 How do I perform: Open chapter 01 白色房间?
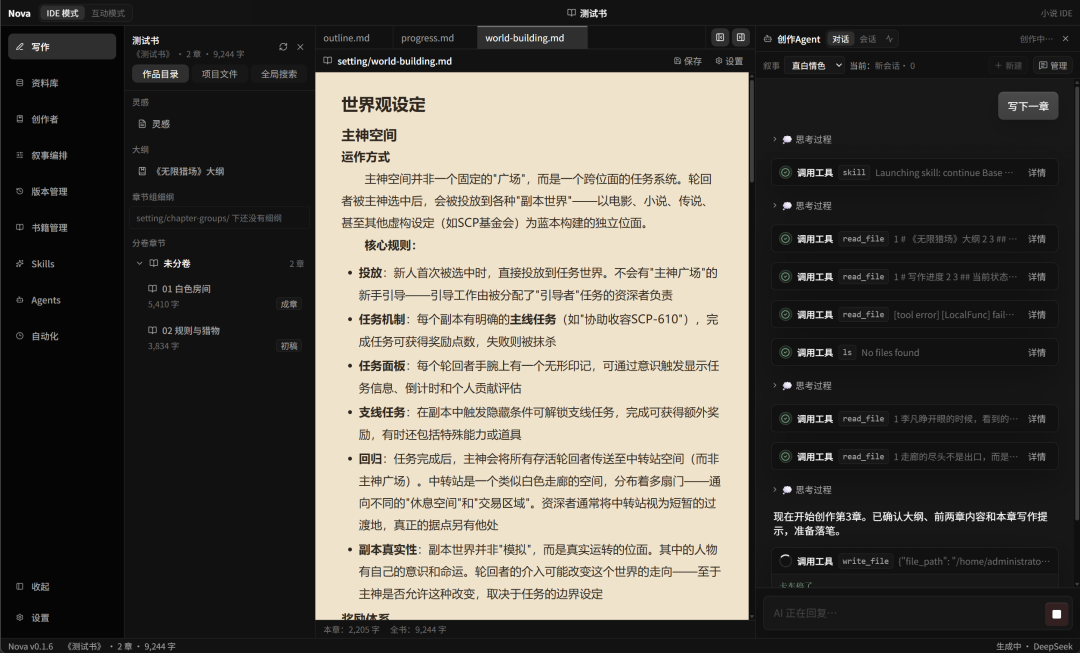(x=224, y=296)
